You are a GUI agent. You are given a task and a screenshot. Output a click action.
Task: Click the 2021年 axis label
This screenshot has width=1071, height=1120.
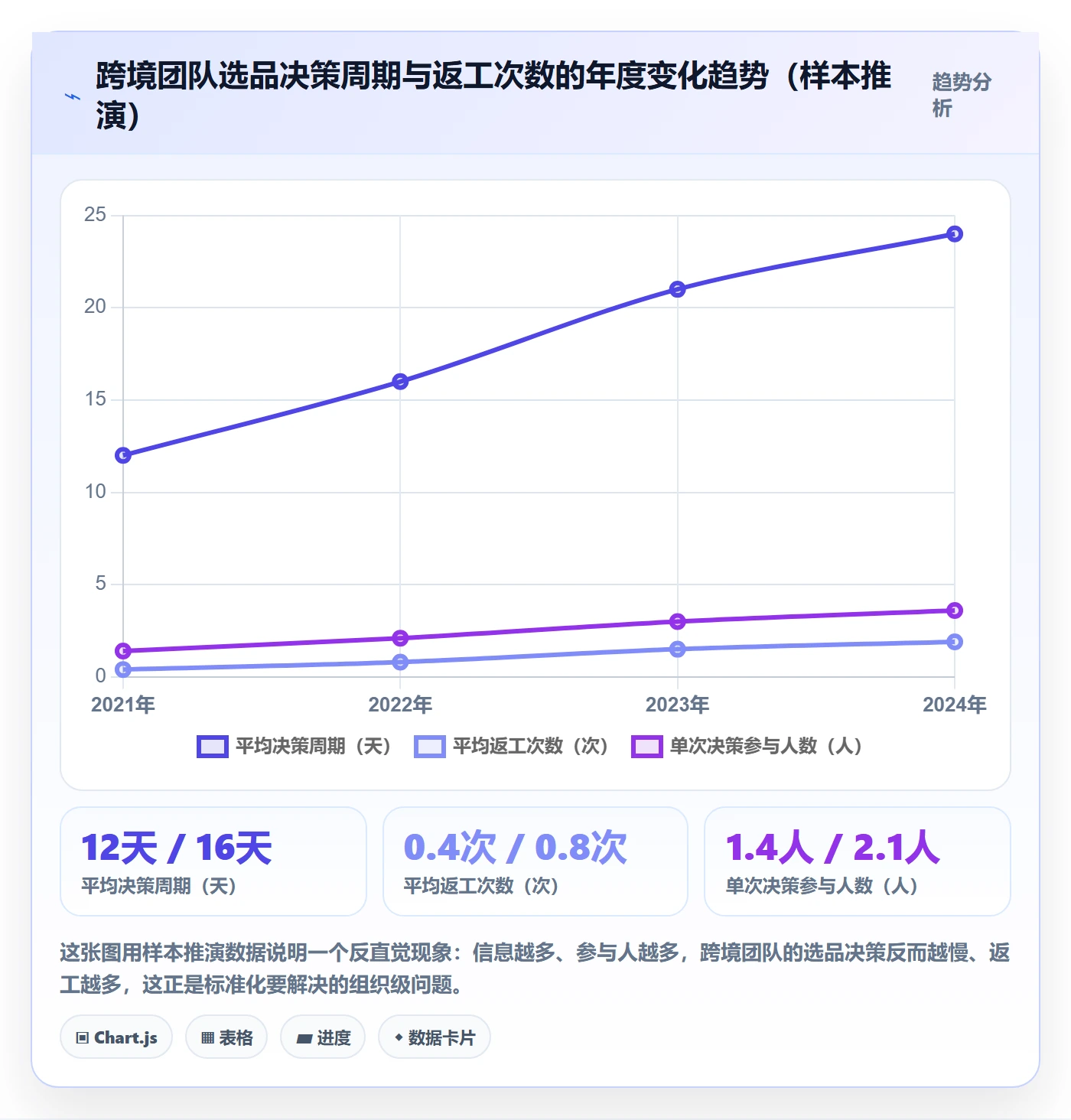coord(123,705)
